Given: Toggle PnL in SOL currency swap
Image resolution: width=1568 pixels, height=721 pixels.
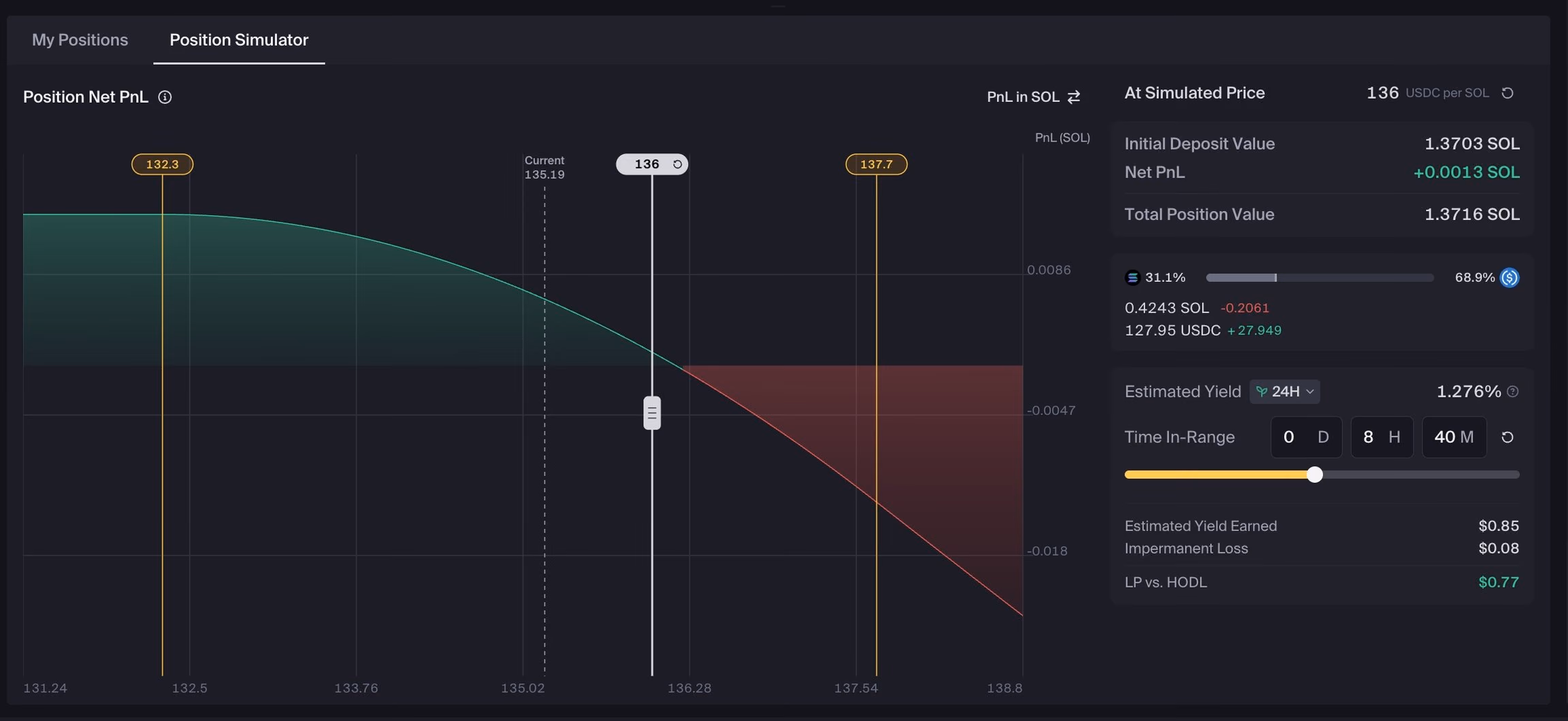Looking at the screenshot, I should pyautogui.click(x=1074, y=97).
